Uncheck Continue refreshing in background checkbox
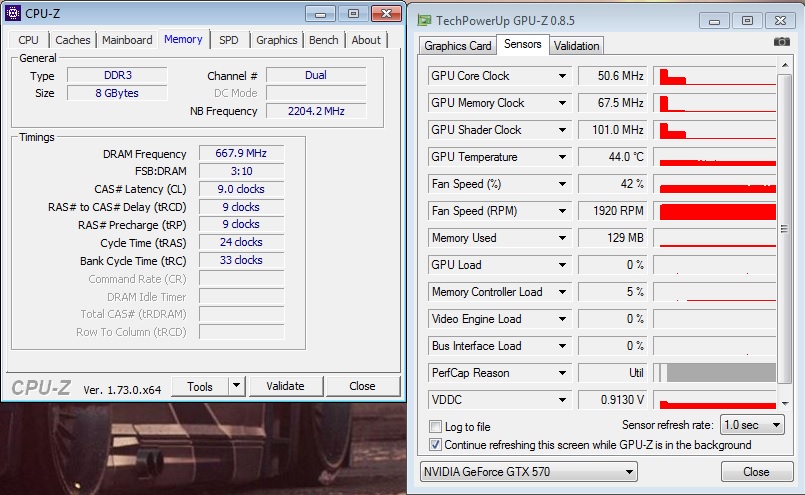 coord(435,445)
